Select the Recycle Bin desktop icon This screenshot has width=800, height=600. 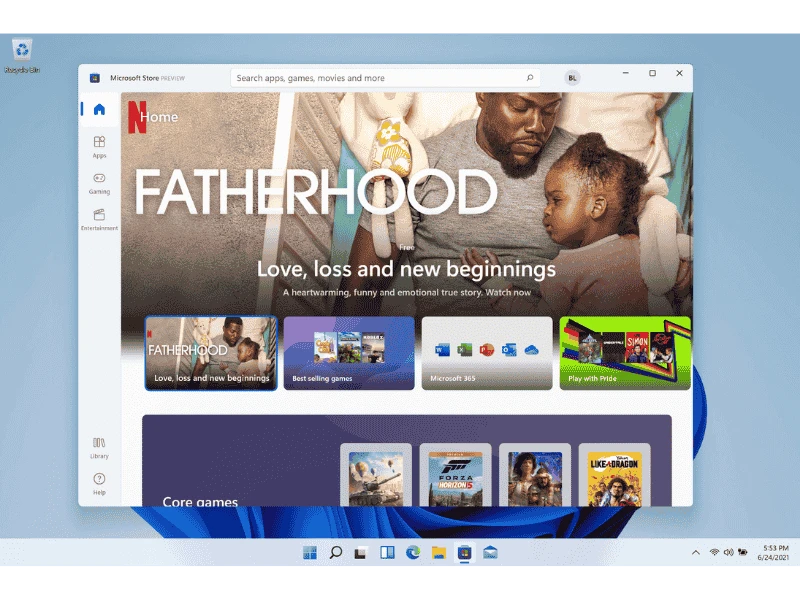(x=22, y=56)
